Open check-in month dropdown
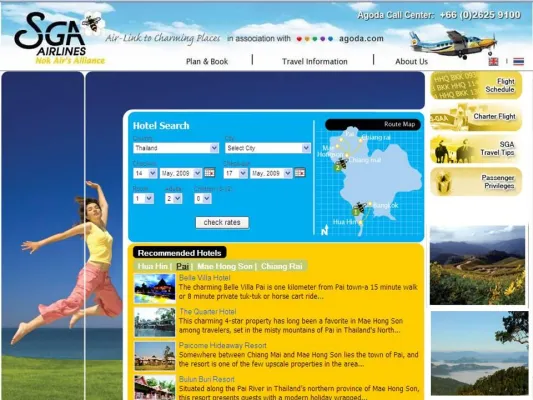The image size is (533, 400). [x=181, y=173]
